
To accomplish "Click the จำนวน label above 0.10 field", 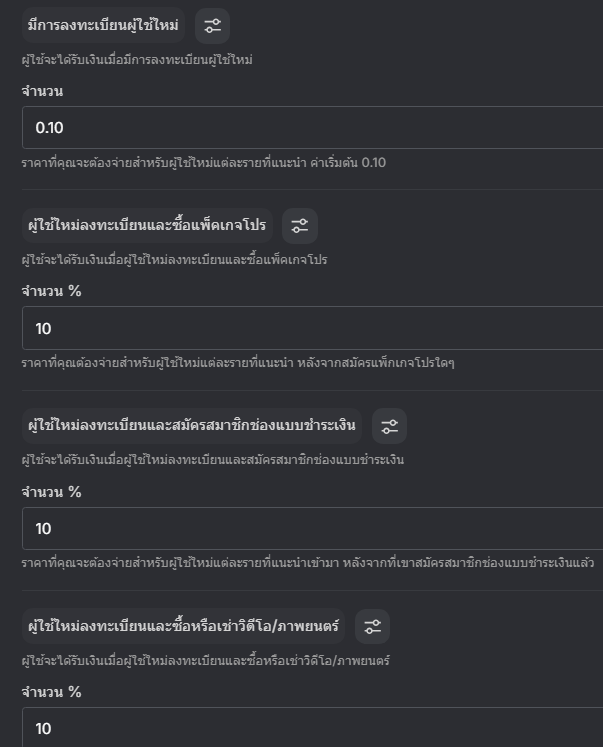I will pyautogui.click(x=42, y=91).
